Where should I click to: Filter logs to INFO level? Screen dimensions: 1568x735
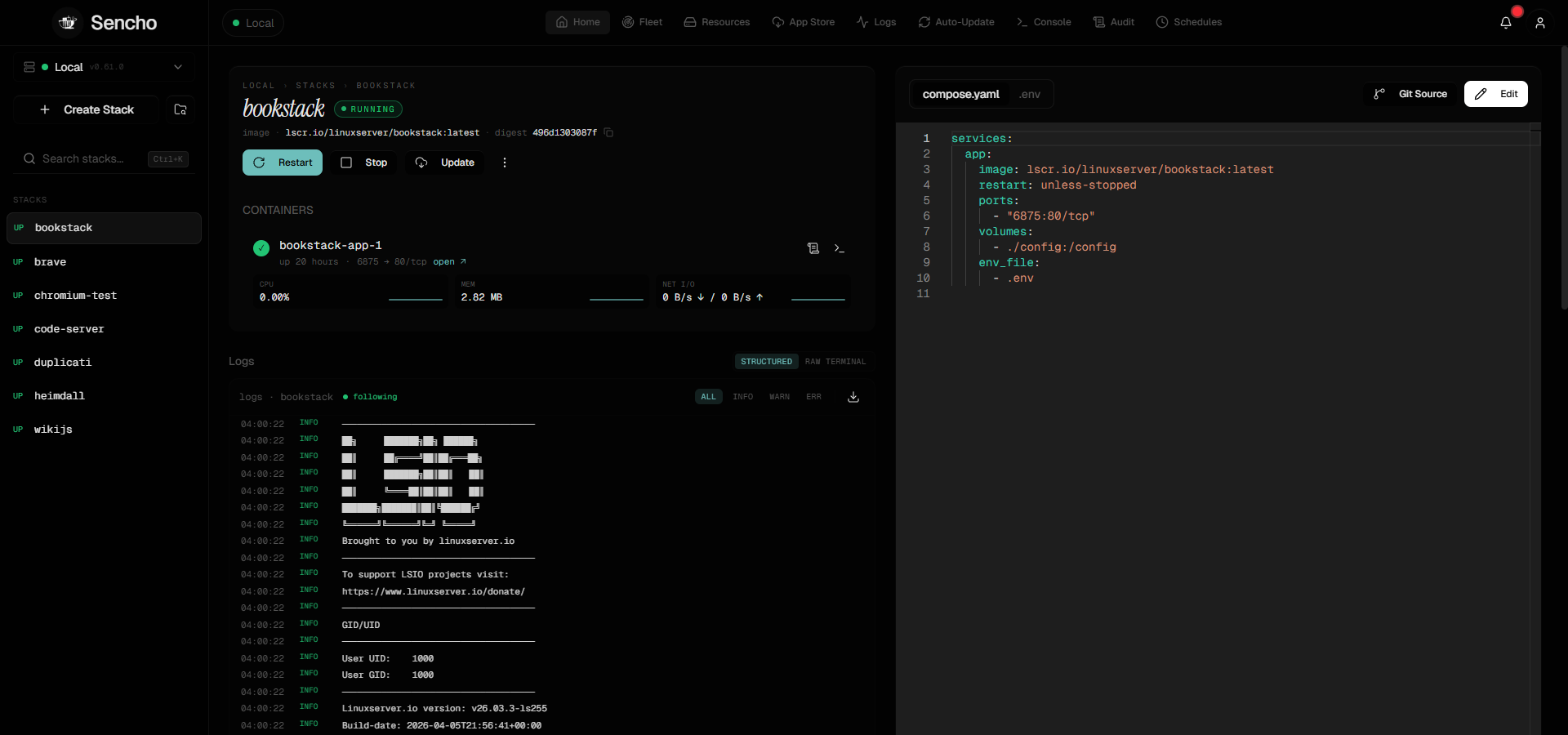743,397
